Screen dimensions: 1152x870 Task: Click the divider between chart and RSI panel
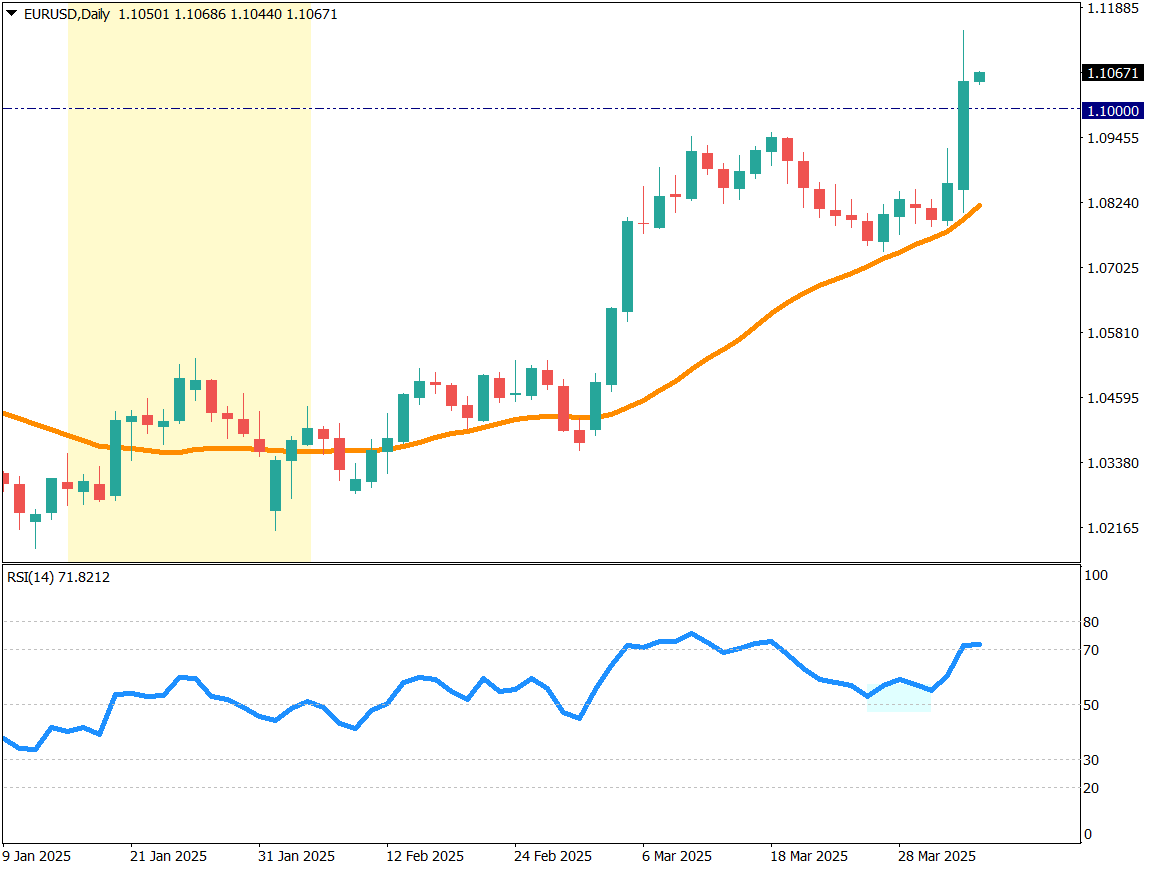click(540, 563)
